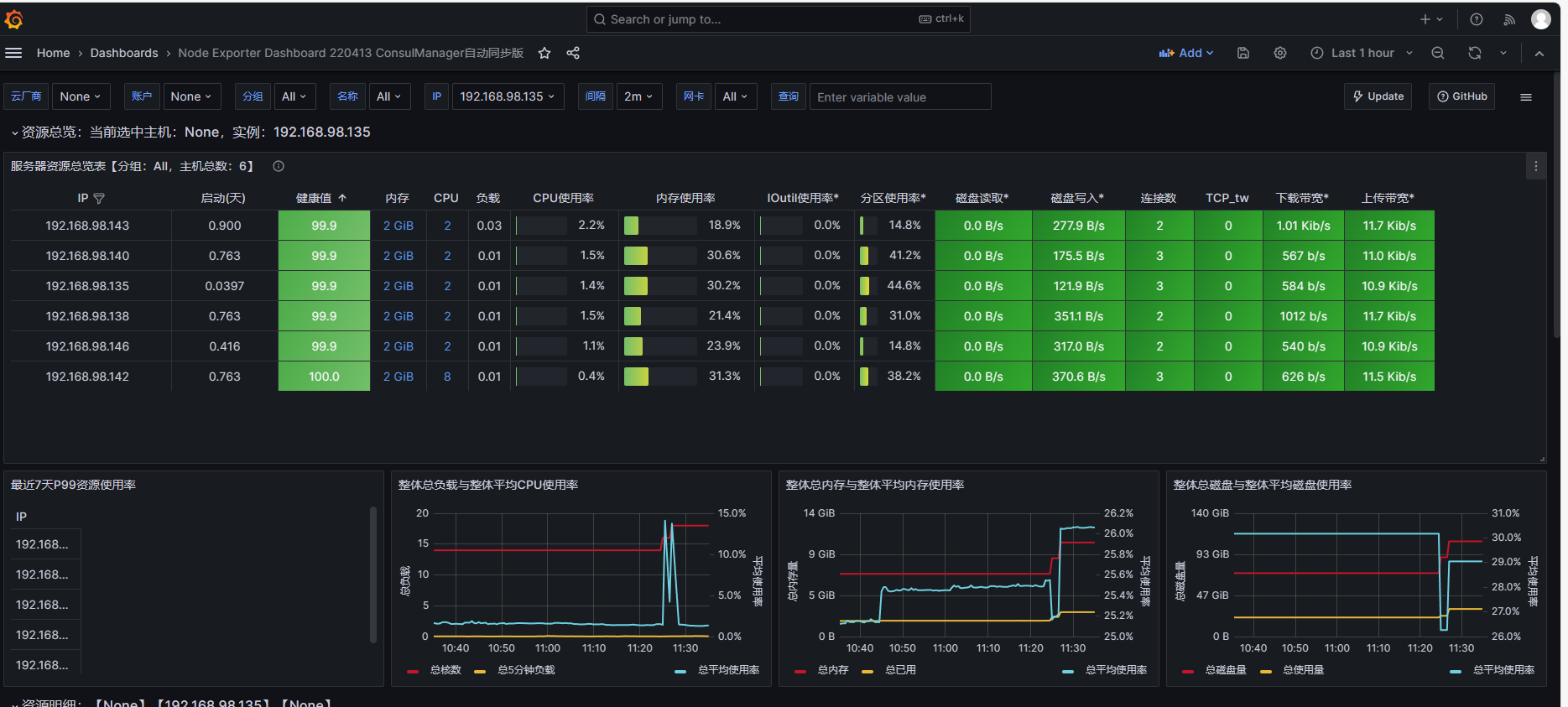
Task: Open the 分组 All dropdown
Action: [294, 96]
